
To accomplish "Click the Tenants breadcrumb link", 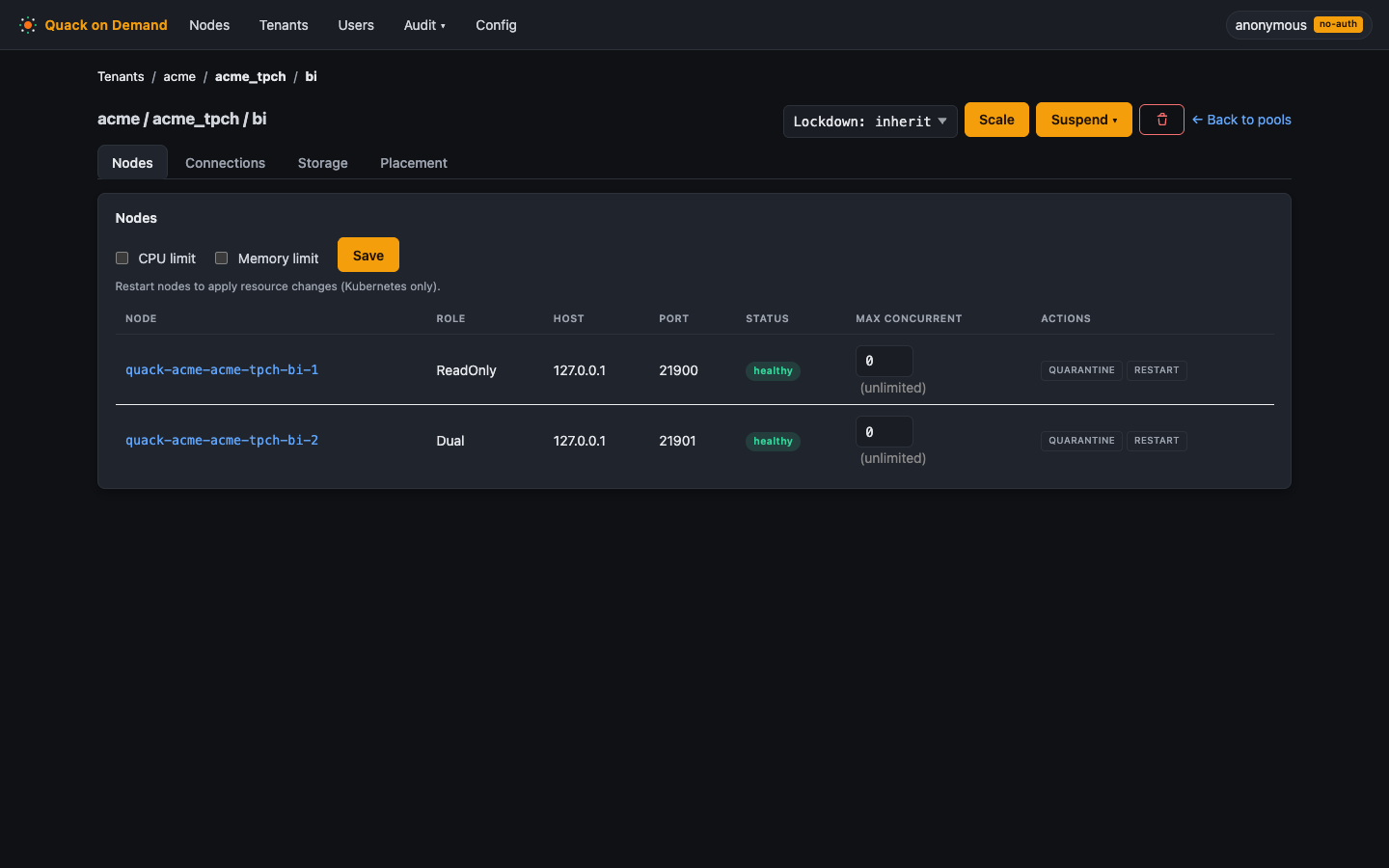I will click(x=121, y=76).
